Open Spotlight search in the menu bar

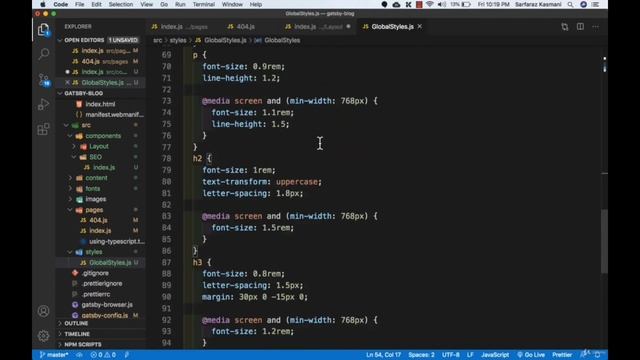coord(570,4)
